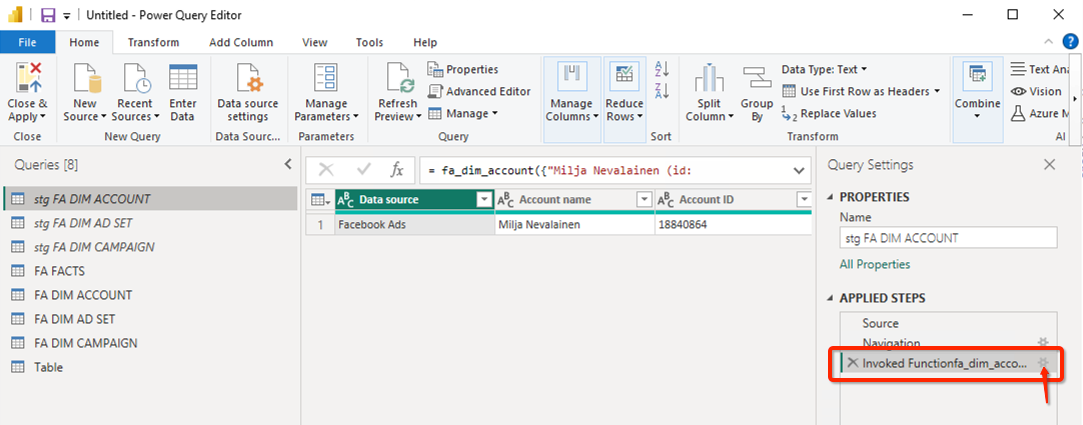Open query Properties
Screen dimensions: 1083x425
(x=463, y=69)
